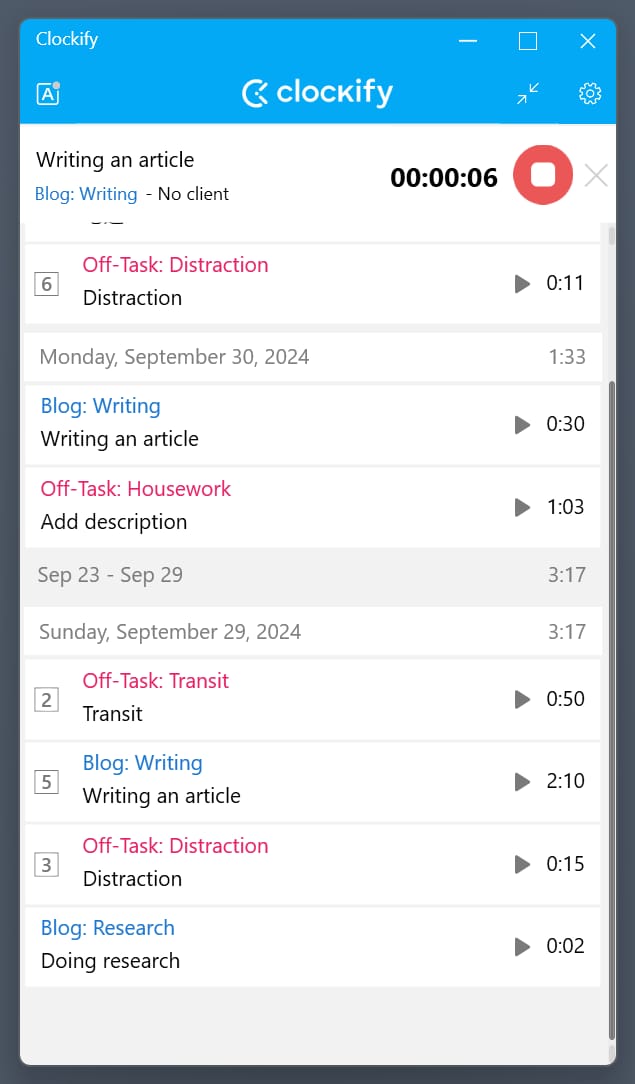Discard the current time entry with the X
Image resolution: width=635 pixels, height=1084 pixels.
tap(596, 176)
